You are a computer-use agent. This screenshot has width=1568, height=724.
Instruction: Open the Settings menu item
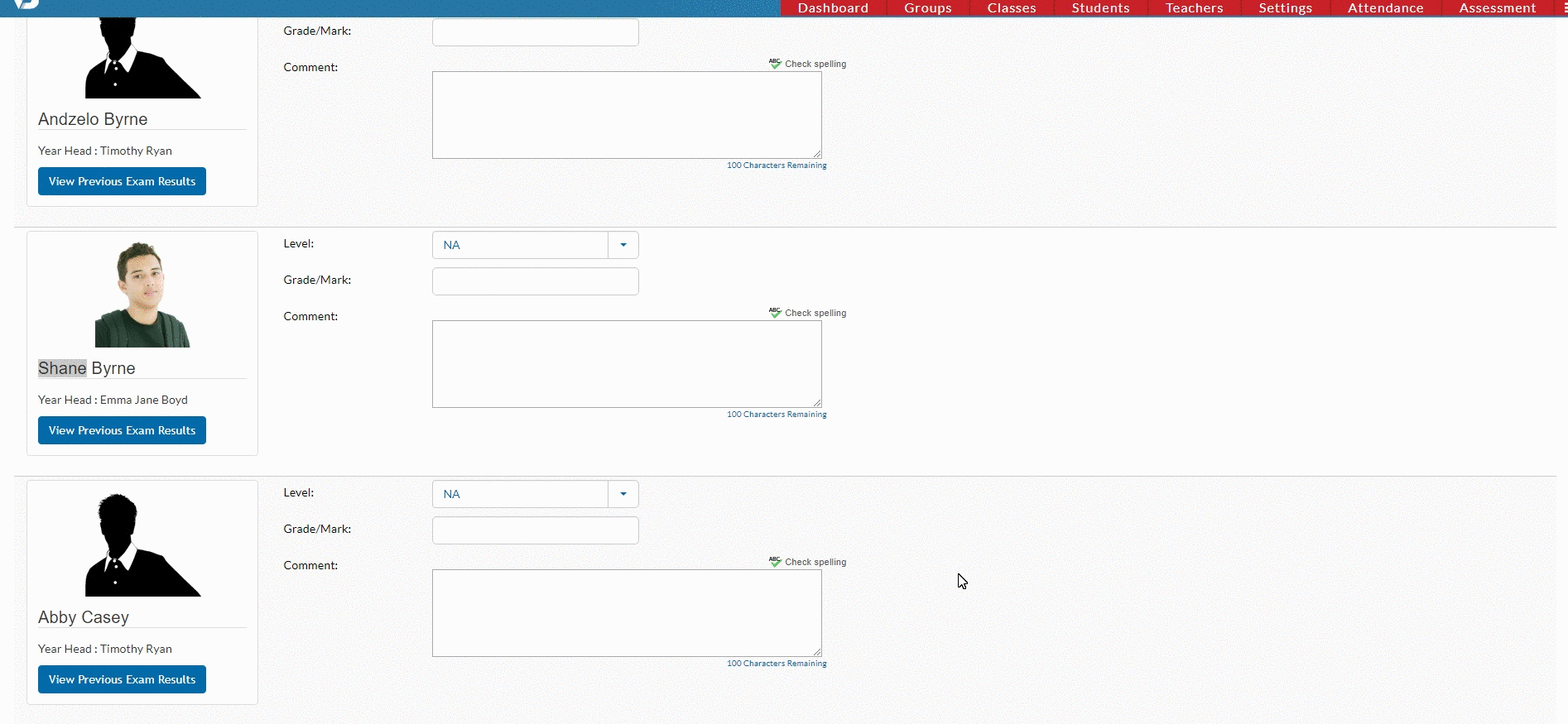tap(1285, 8)
